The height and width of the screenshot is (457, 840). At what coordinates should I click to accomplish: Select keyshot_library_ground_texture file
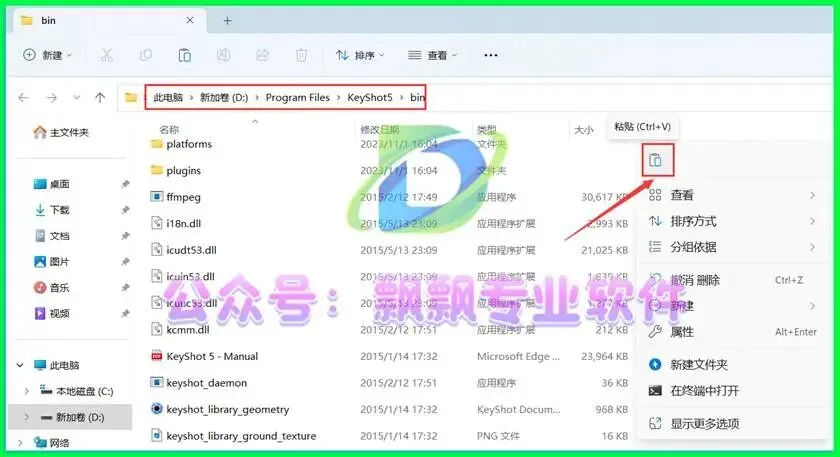coord(233,436)
